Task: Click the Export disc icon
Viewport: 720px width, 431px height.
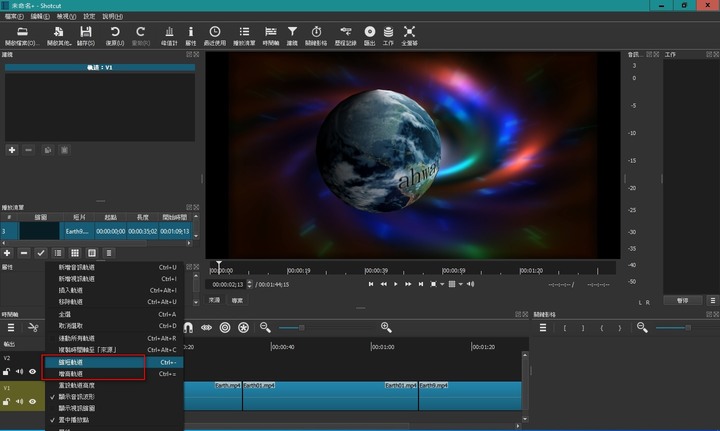Action: tap(370, 36)
